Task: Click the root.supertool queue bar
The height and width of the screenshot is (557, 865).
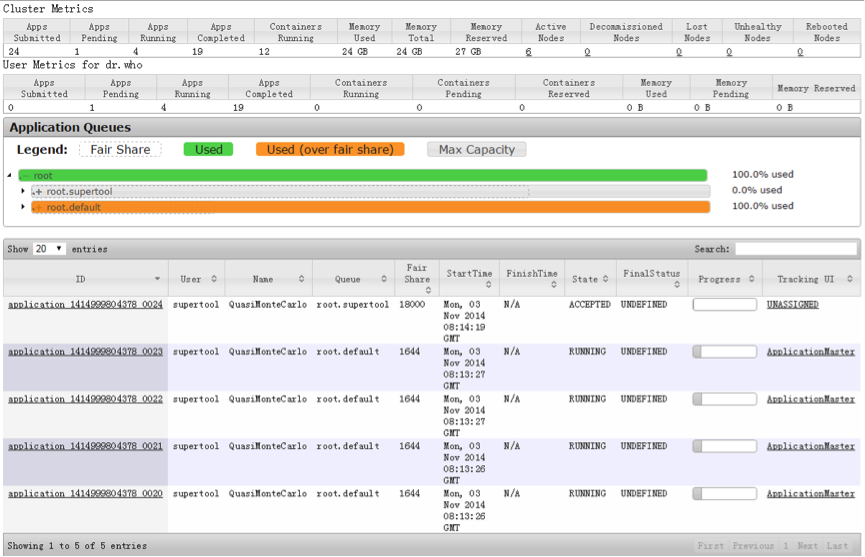Action: click(371, 191)
